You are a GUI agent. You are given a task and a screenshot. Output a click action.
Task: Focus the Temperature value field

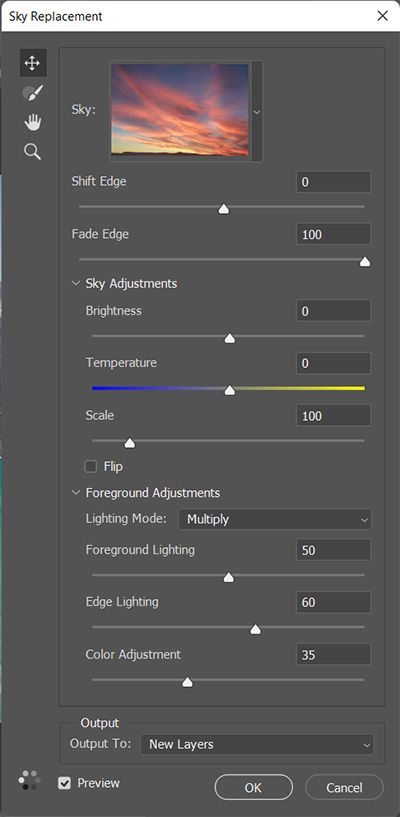click(333, 363)
